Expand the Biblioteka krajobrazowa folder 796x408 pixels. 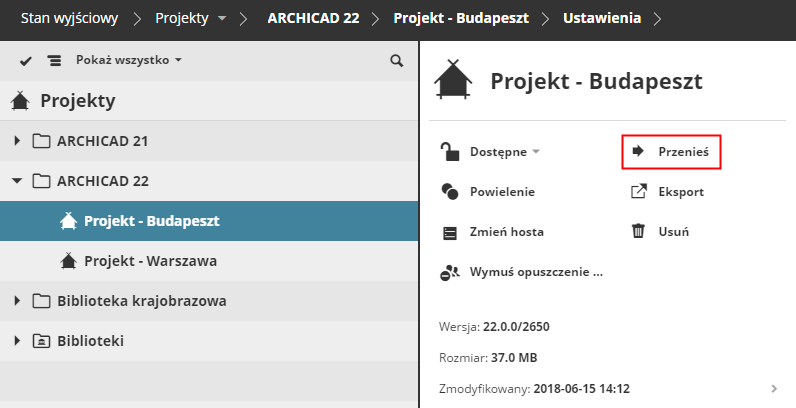(x=17, y=301)
